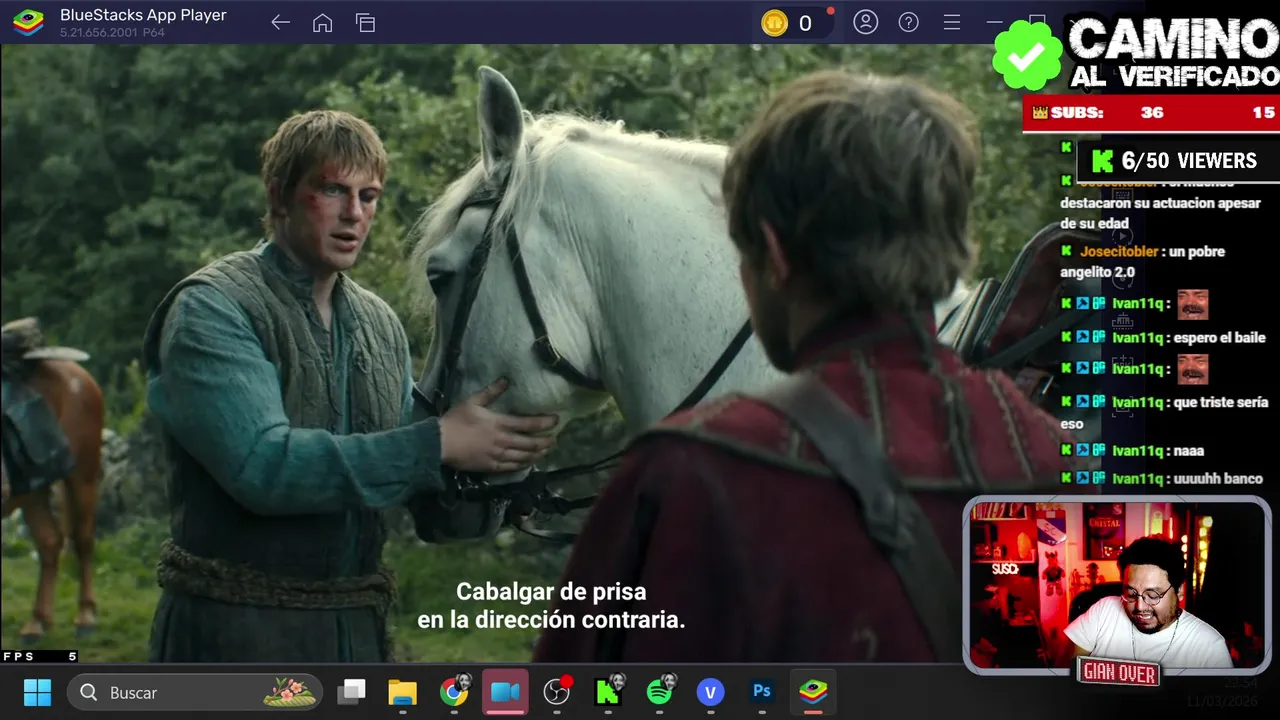Open the BlueStacks help question mark icon
The width and height of the screenshot is (1280, 720).
pos(908,22)
